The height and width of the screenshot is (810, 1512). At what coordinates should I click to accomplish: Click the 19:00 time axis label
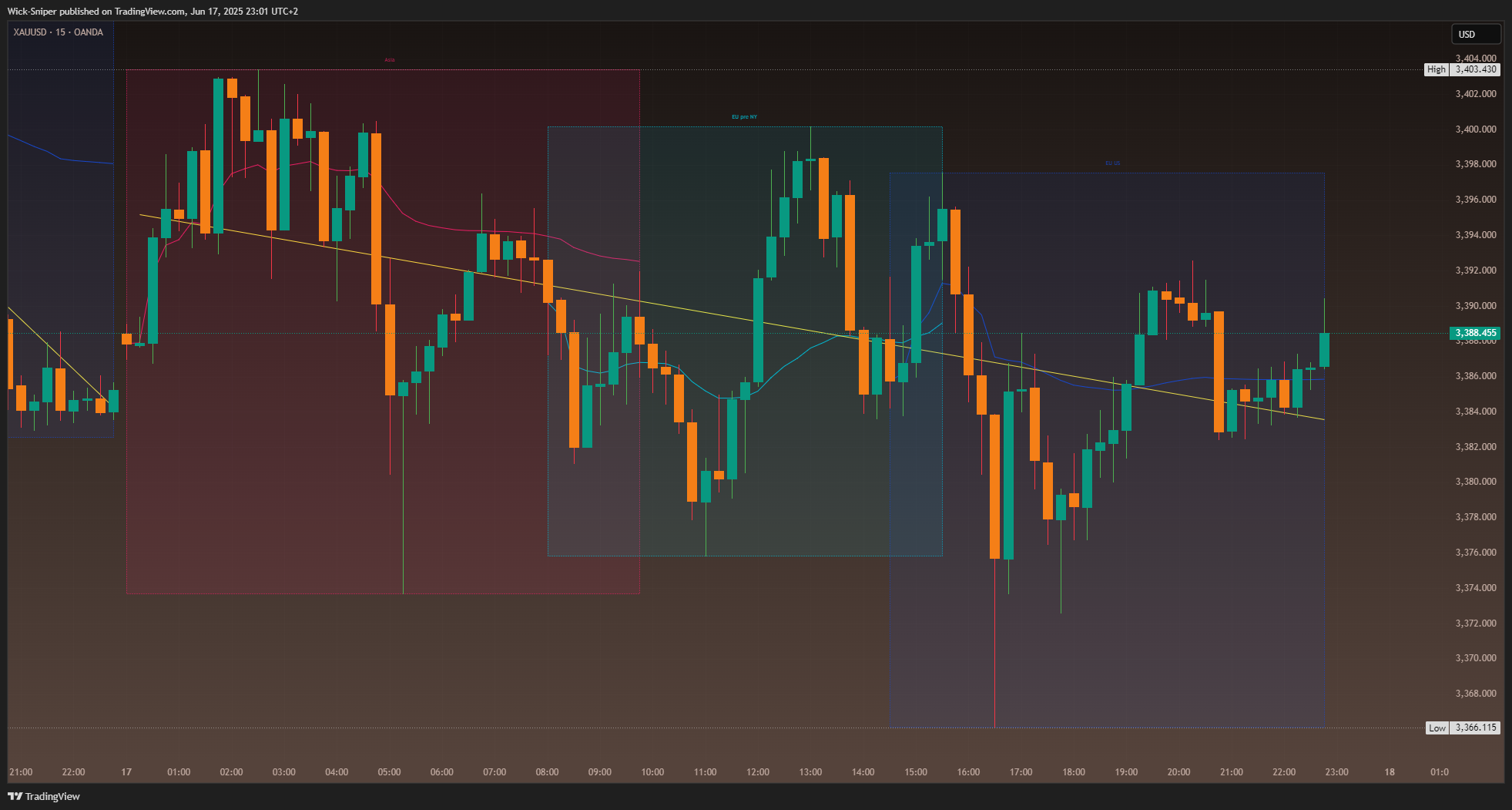tap(1126, 772)
